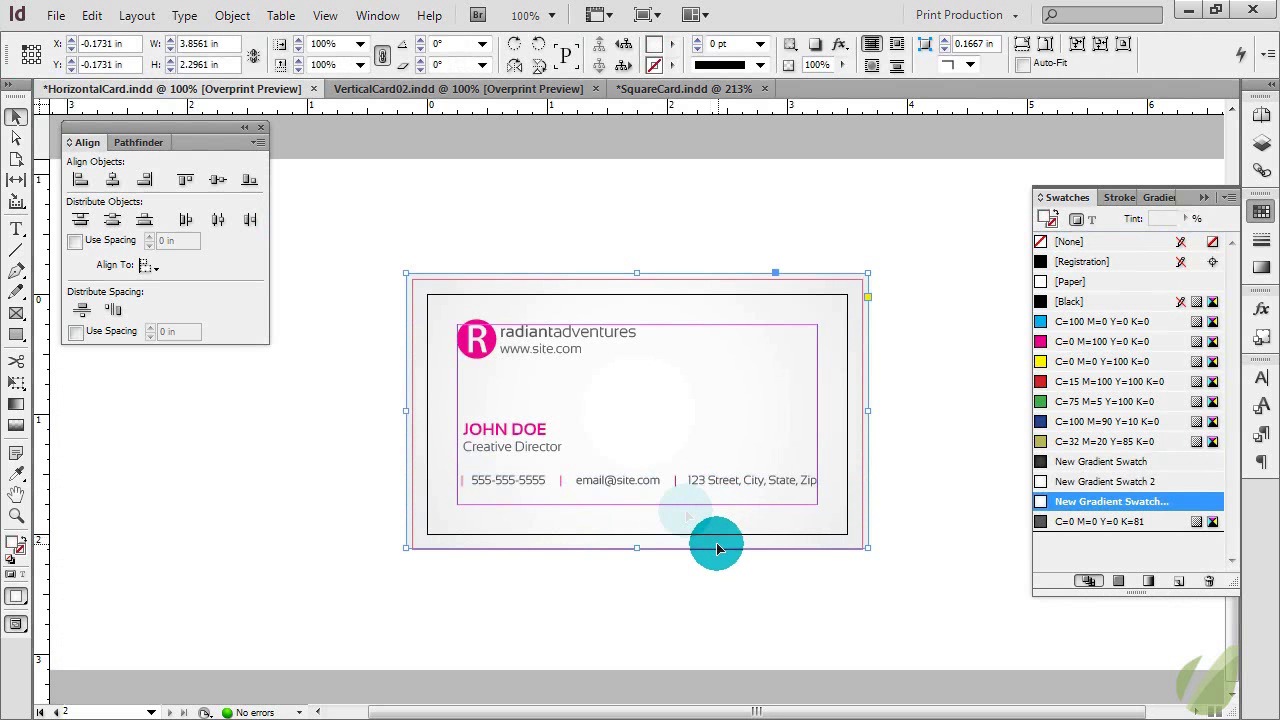Toggle the Auto-Fit checkbox
Image resolution: width=1280 pixels, height=720 pixels.
[x=1022, y=65]
